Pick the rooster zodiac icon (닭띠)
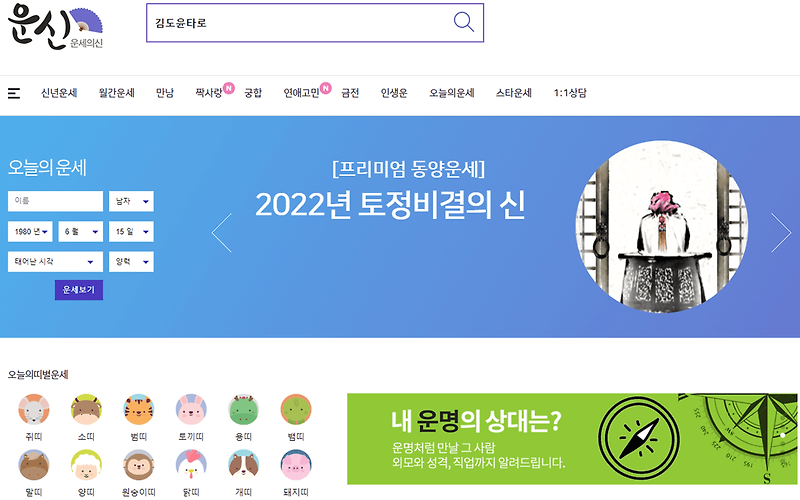 (191, 464)
